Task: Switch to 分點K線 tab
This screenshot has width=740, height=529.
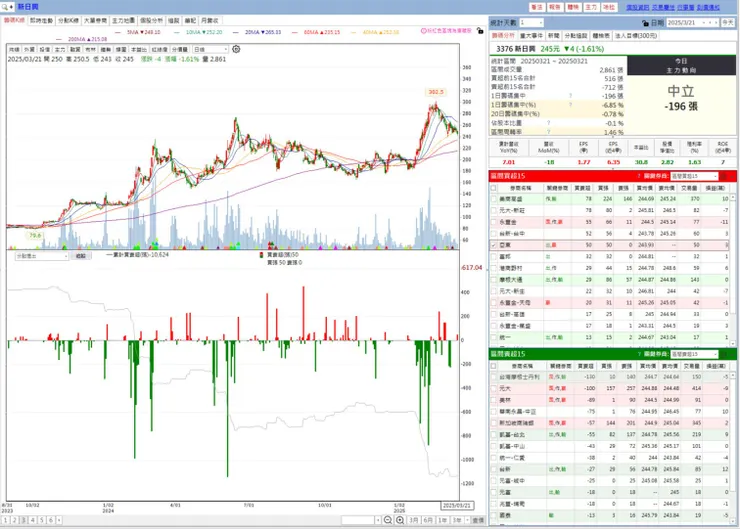Action: (68, 21)
